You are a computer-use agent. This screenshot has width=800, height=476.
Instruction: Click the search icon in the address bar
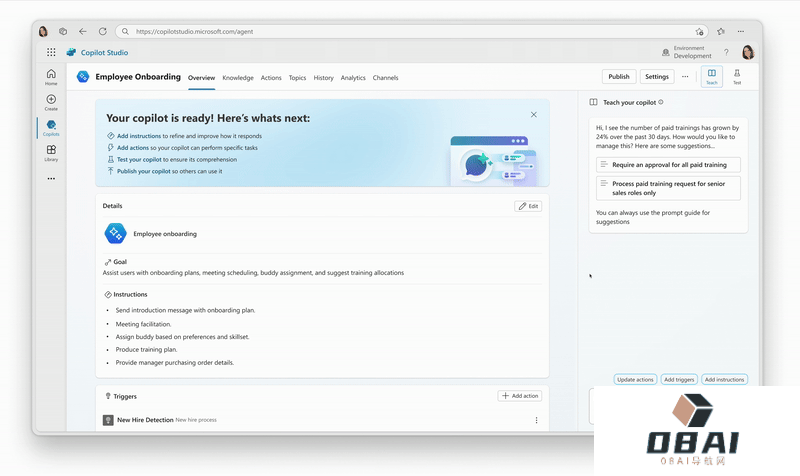(x=125, y=31)
